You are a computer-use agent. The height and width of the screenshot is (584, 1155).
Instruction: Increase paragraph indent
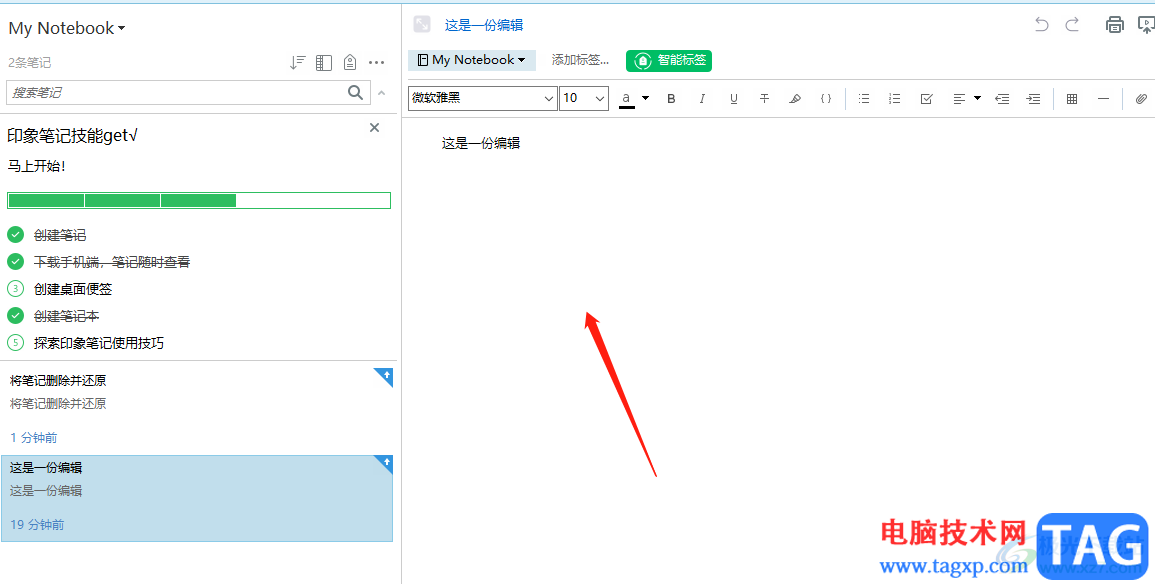coord(1033,99)
